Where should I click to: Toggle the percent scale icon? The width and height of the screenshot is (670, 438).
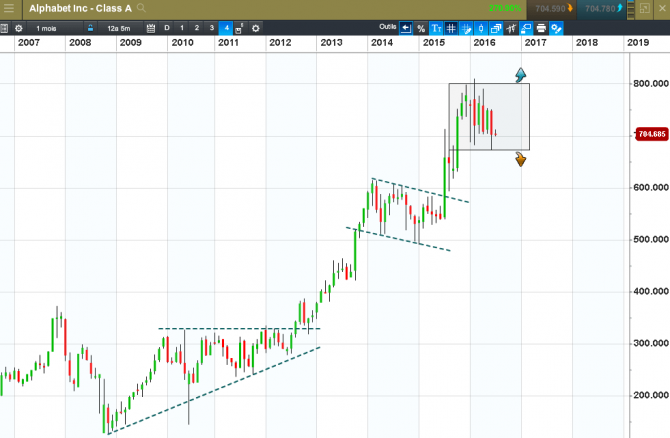point(421,29)
